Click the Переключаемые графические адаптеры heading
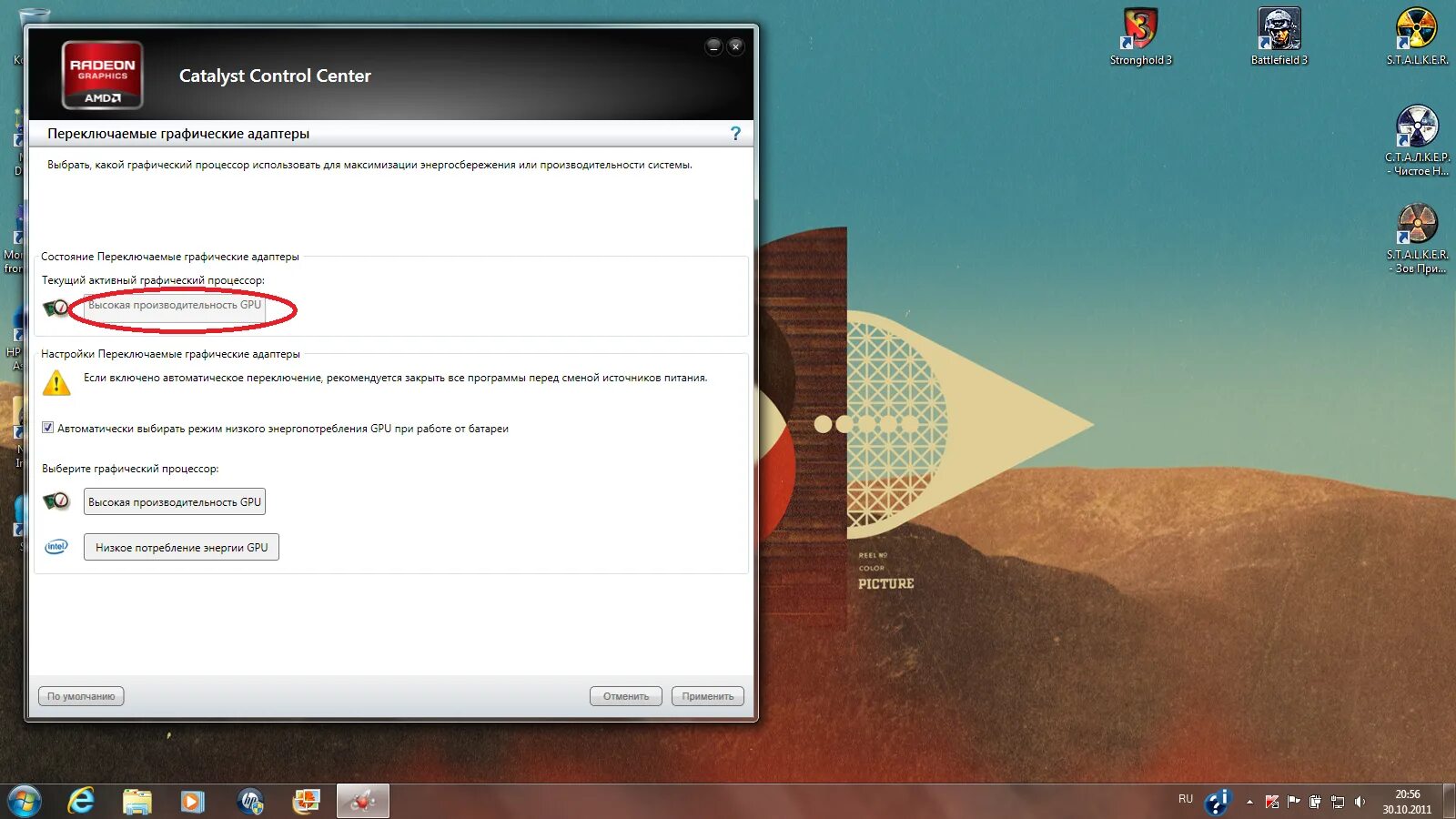The image size is (1456, 819). coord(178,134)
